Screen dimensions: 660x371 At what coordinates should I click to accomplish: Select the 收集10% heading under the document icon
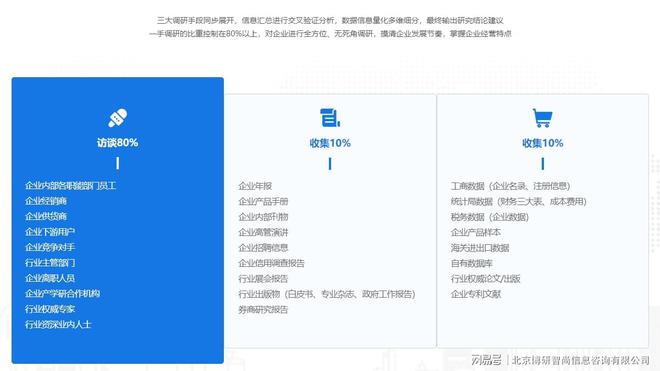(x=330, y=143)
